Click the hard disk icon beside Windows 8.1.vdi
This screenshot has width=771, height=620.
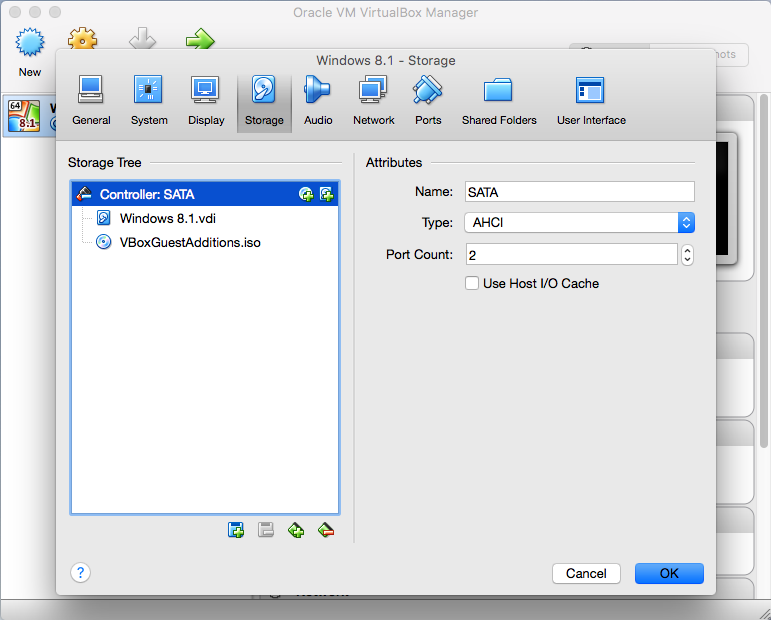(x=104, y=218)
